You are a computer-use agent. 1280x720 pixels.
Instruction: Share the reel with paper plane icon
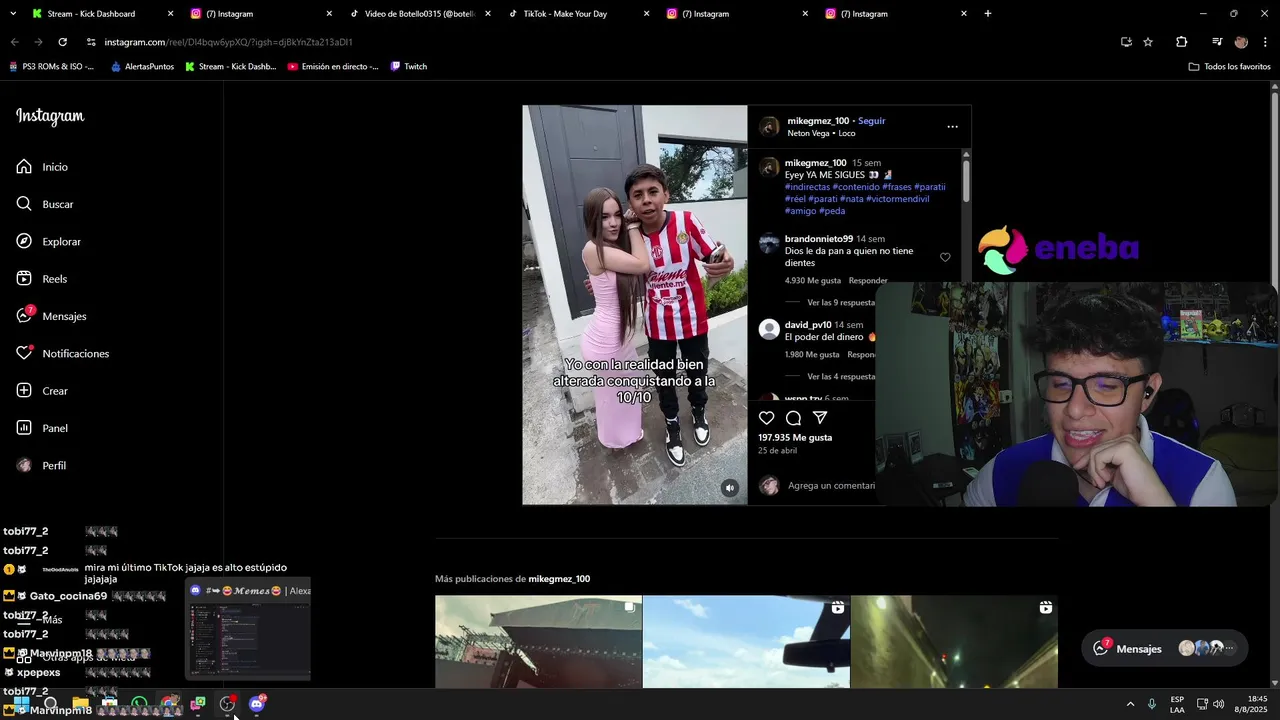point(820,418)
